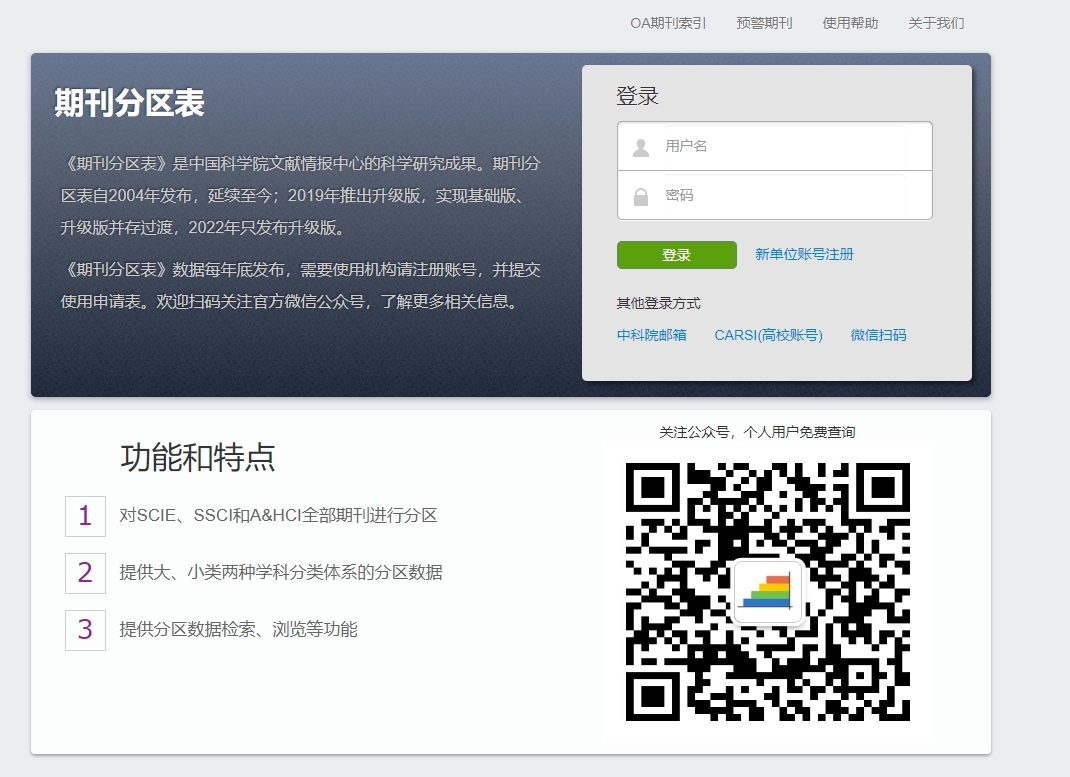Click the 期刊分区表 heading
Image resolution: width=1070 pixels, height=777 pixels.
[x=130, y=103]
